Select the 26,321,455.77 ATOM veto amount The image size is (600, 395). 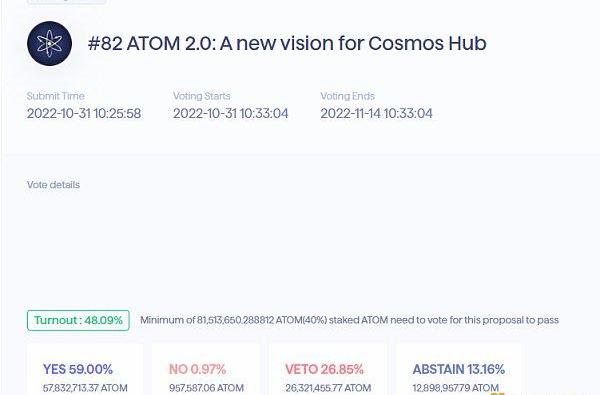328,388
